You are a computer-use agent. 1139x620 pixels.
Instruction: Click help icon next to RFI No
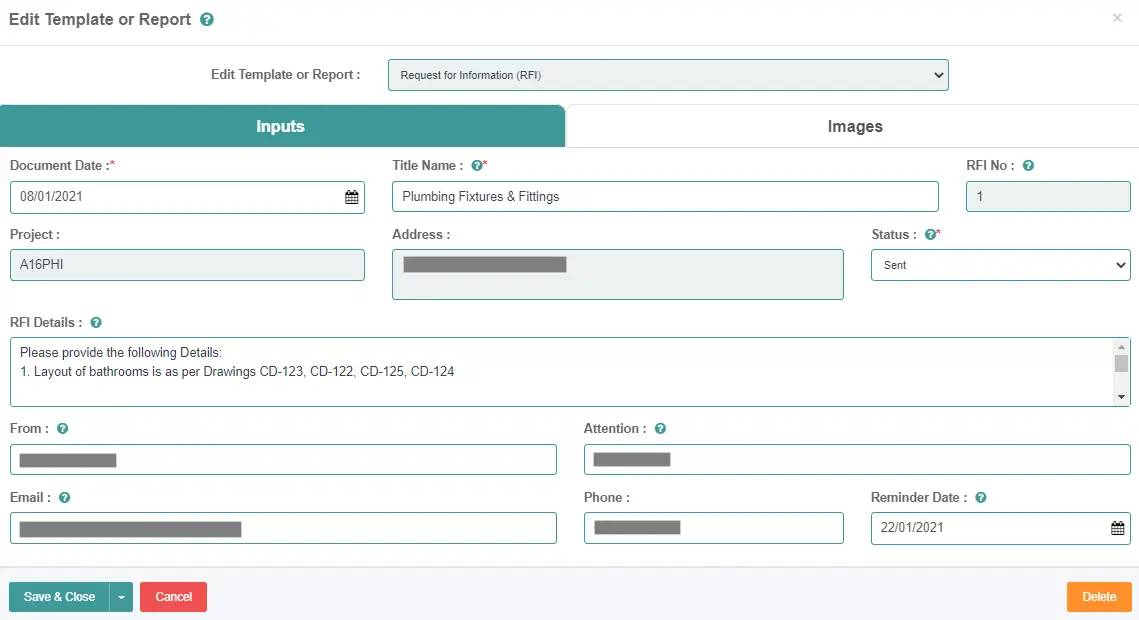pyautogui.click(x=1028, y=166)
